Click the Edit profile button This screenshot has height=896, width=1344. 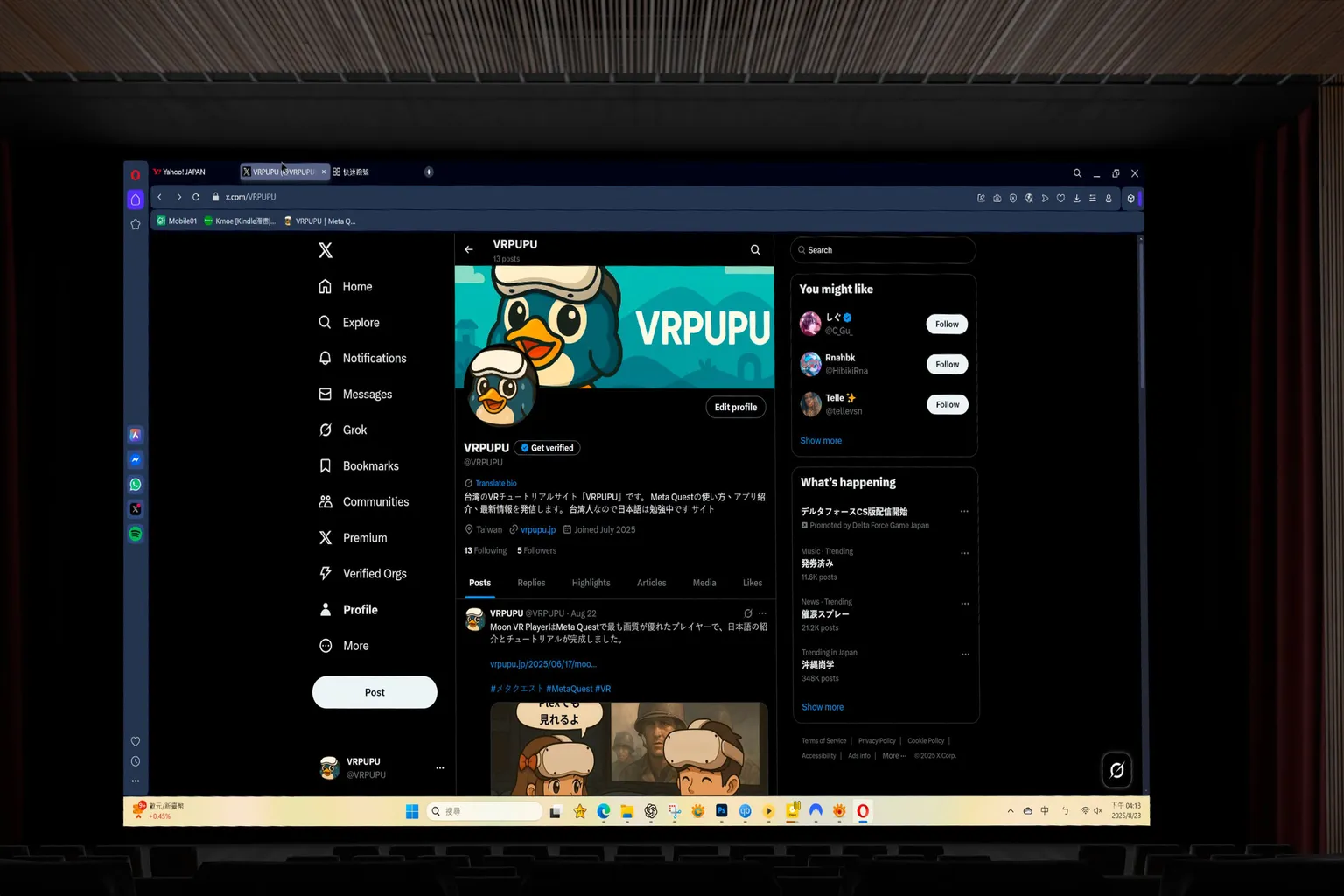(x=736, y=407)
